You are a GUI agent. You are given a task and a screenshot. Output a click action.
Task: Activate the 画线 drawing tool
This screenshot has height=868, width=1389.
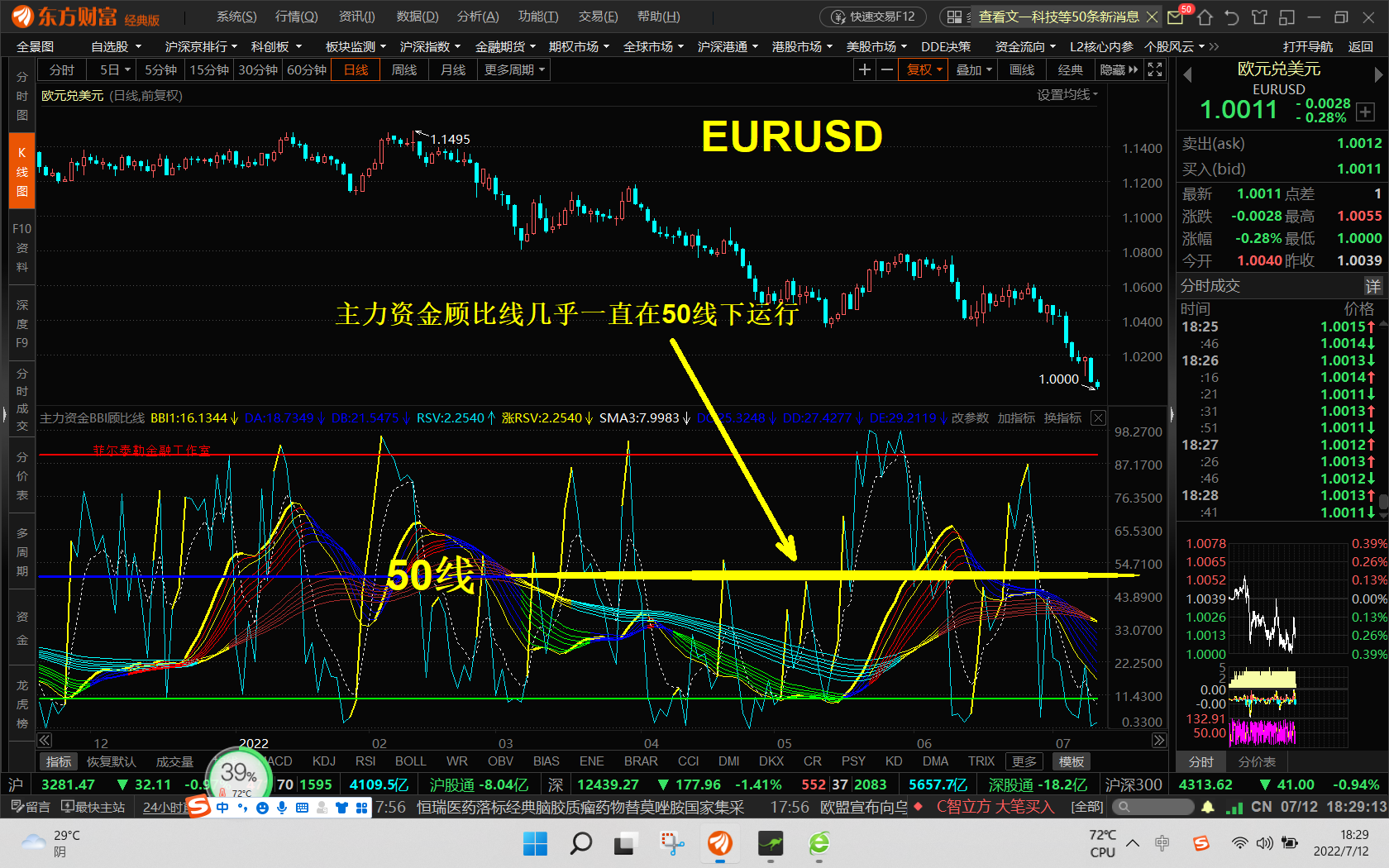pyautogui.click(x=1021, y=69)
